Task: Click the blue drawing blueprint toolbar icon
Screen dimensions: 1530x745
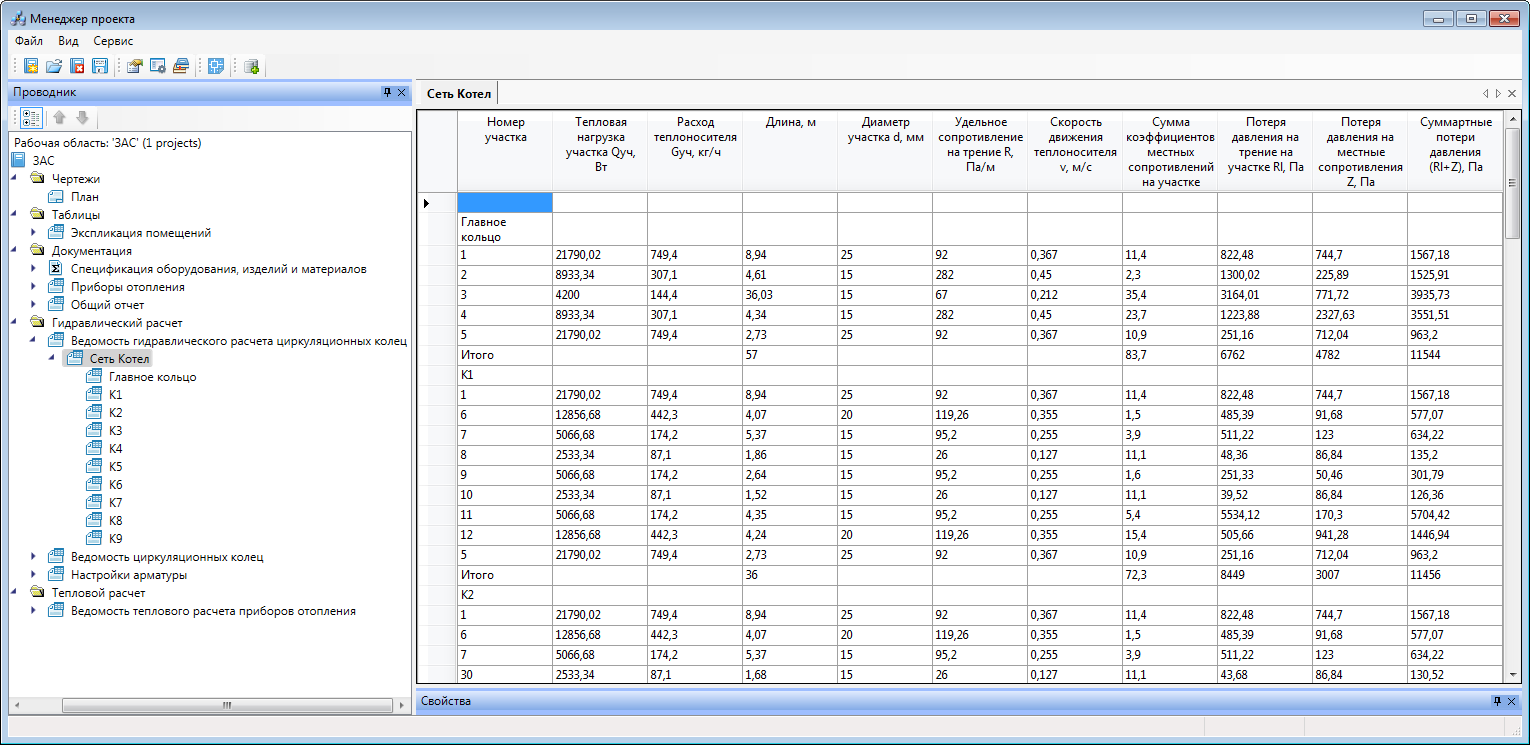Action: pos(215,66)
